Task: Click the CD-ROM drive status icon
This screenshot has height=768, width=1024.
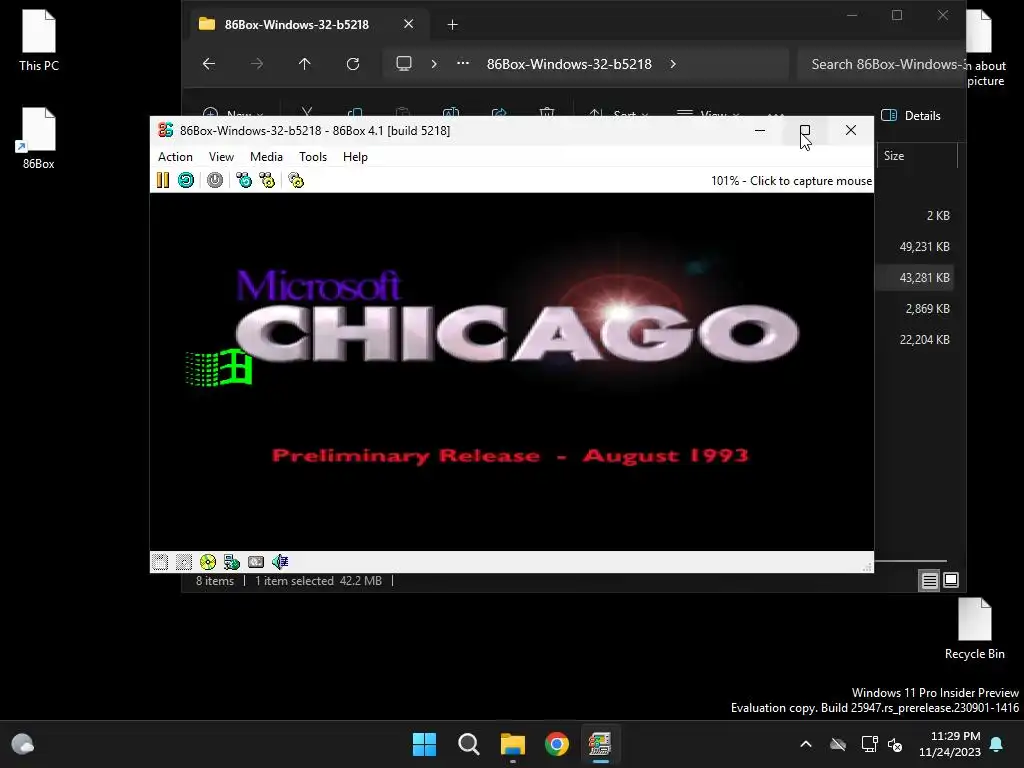Action: pos(208,562)
